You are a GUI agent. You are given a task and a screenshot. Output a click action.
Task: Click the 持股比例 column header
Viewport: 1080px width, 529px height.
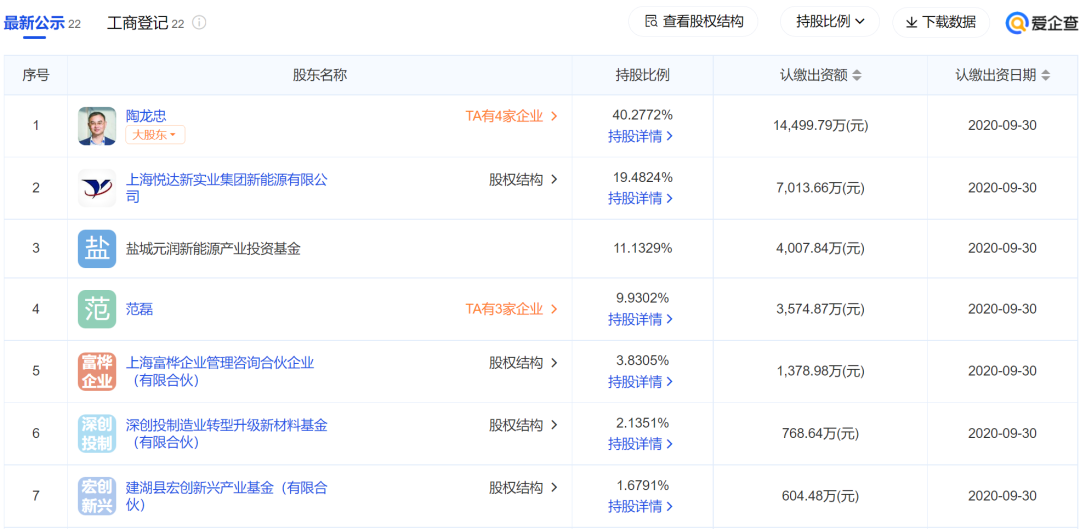[x=643, y=76]
